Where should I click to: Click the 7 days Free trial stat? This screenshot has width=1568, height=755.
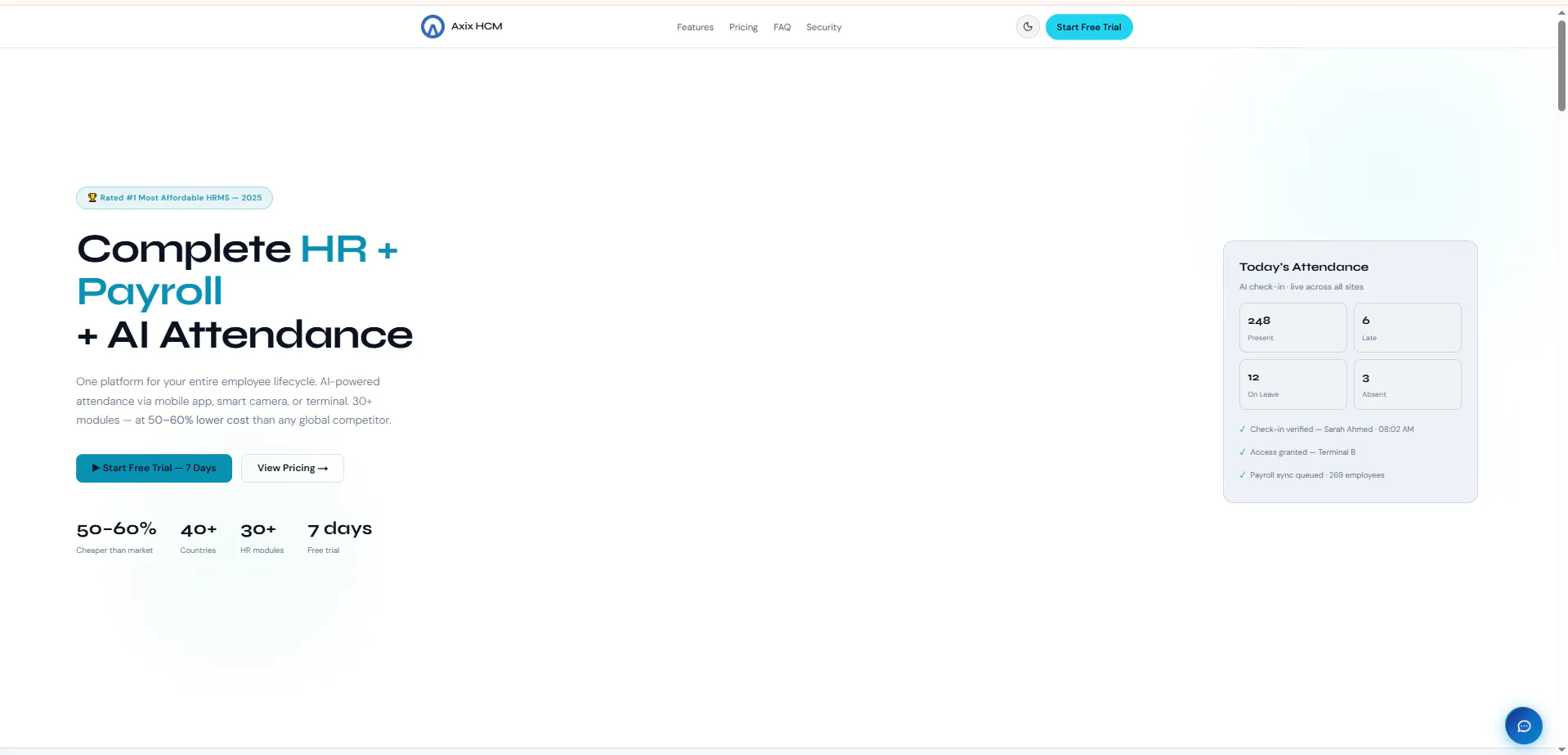click(339, 537)
